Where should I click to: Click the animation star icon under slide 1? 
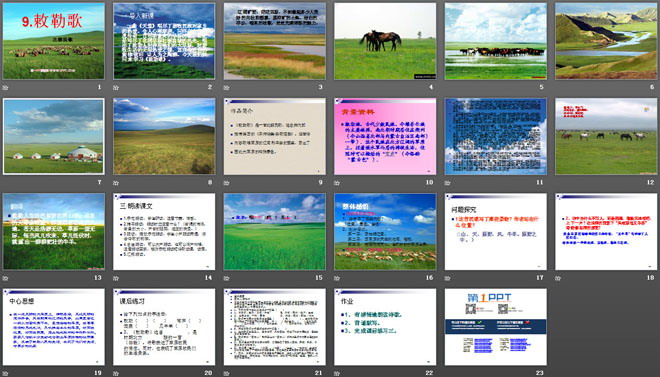tap(5, 88)
